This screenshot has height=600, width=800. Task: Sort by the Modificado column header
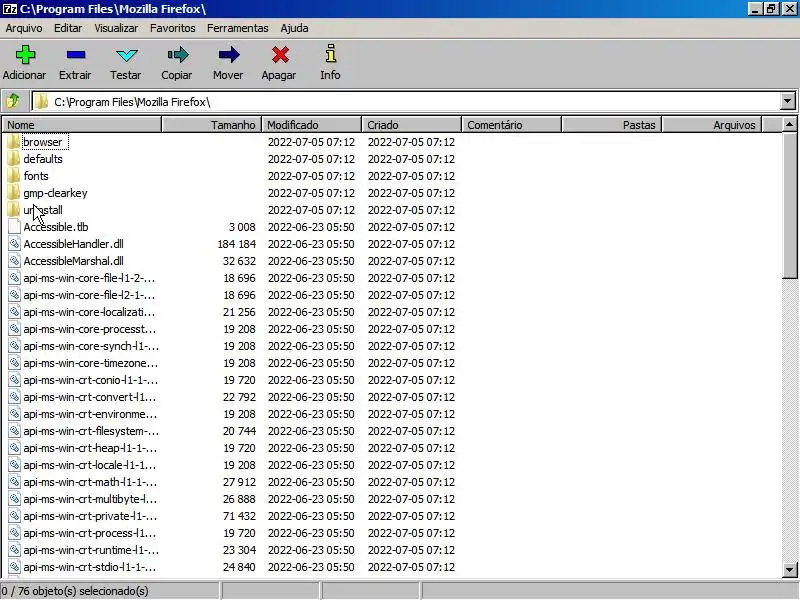[311, 124]
